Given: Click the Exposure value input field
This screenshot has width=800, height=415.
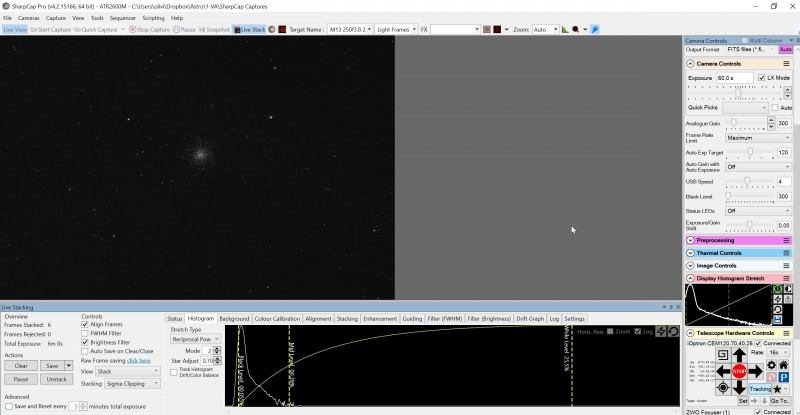Looking at the screenshot, I should tap(734, 78).
